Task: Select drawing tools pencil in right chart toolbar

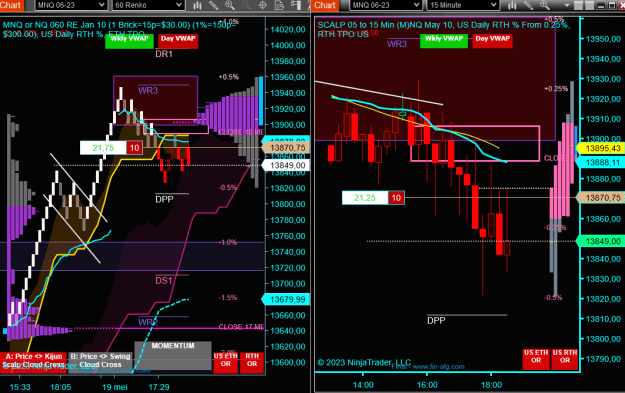Action: 529,5
